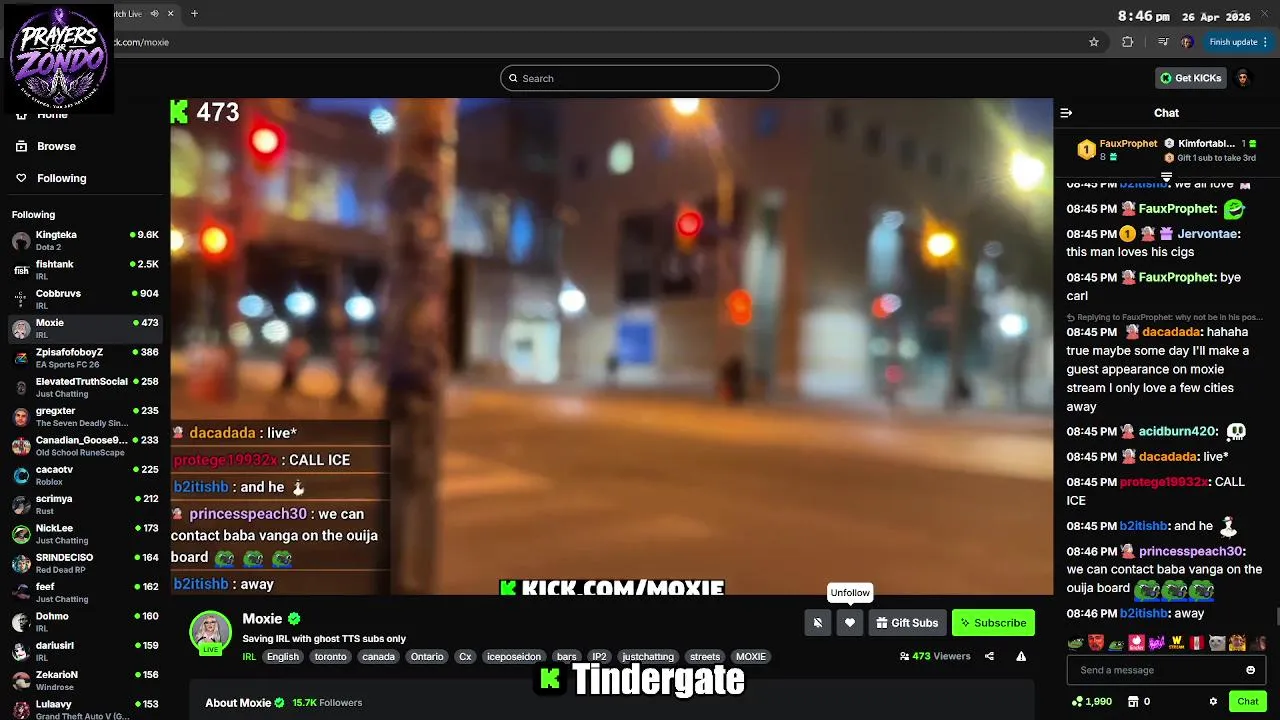This screenshot has width=1280, height=720.
Task: Click the MOXIE tag
Action: point(751,657)
